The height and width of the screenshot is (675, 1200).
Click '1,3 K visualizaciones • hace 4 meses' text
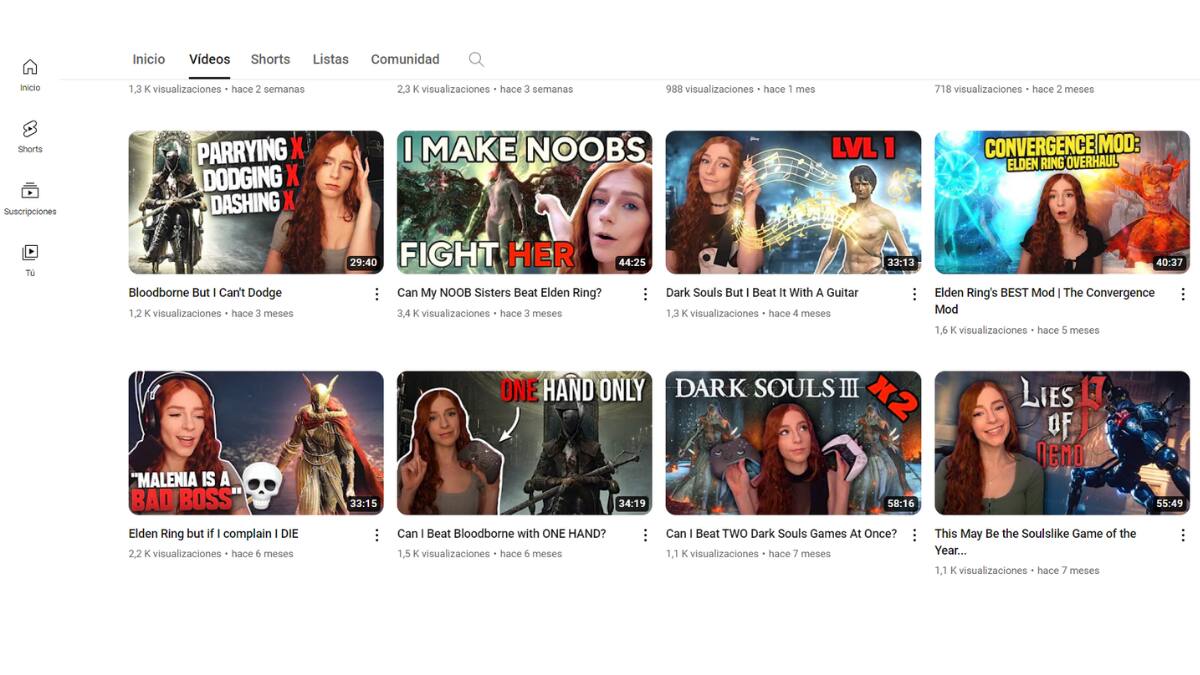point(748,314)
